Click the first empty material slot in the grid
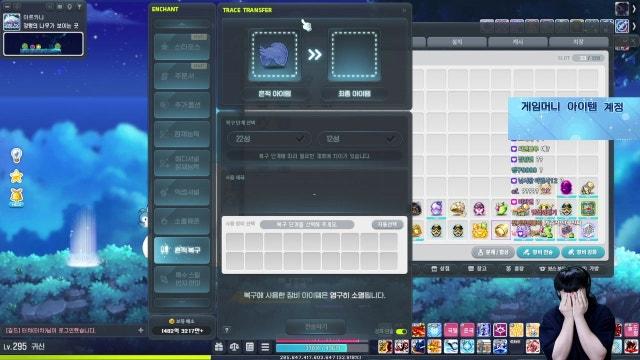Viewport: 640px width, 360px height. [x=235, y=242]
